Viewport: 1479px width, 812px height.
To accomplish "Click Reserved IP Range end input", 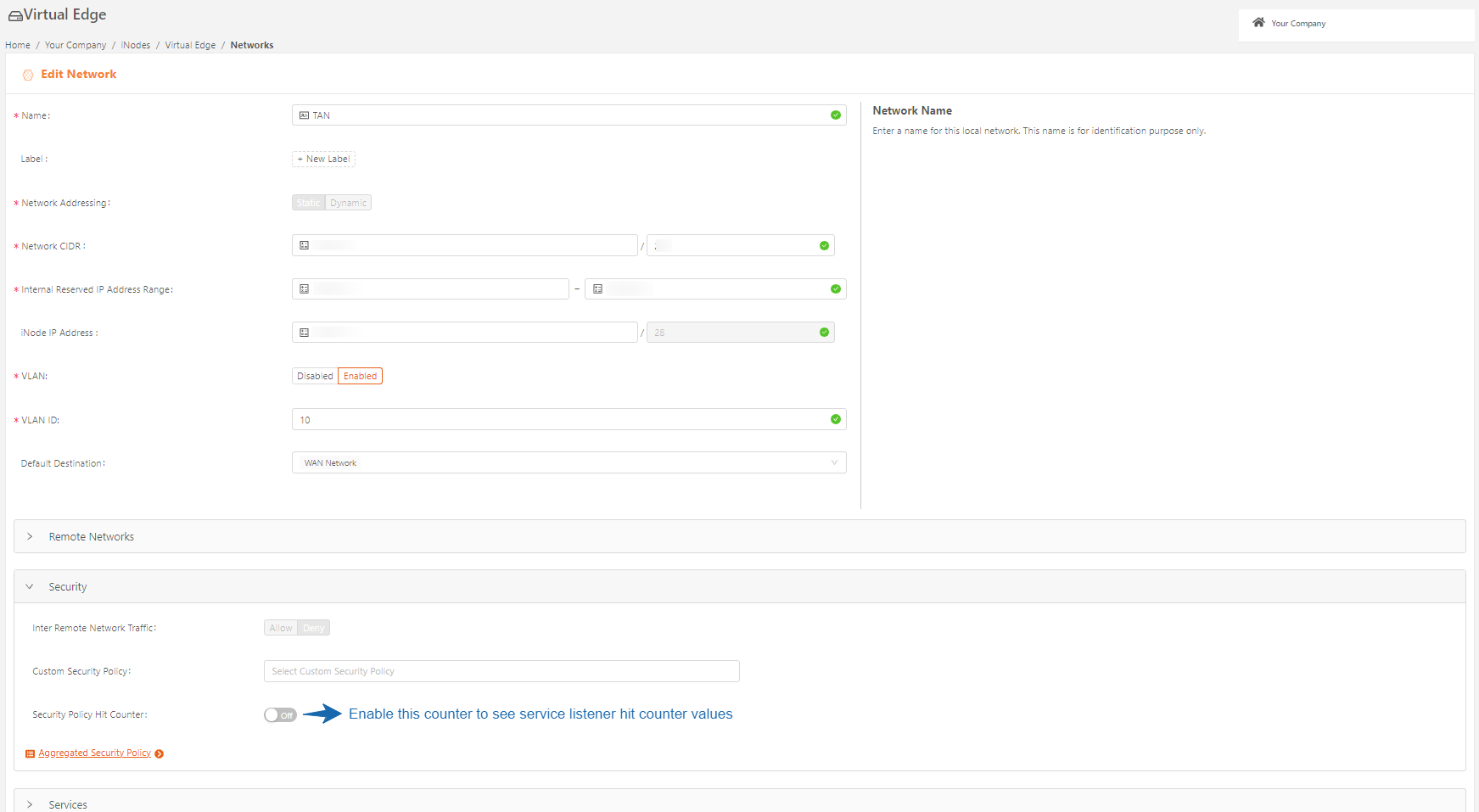I will (715, 289).
